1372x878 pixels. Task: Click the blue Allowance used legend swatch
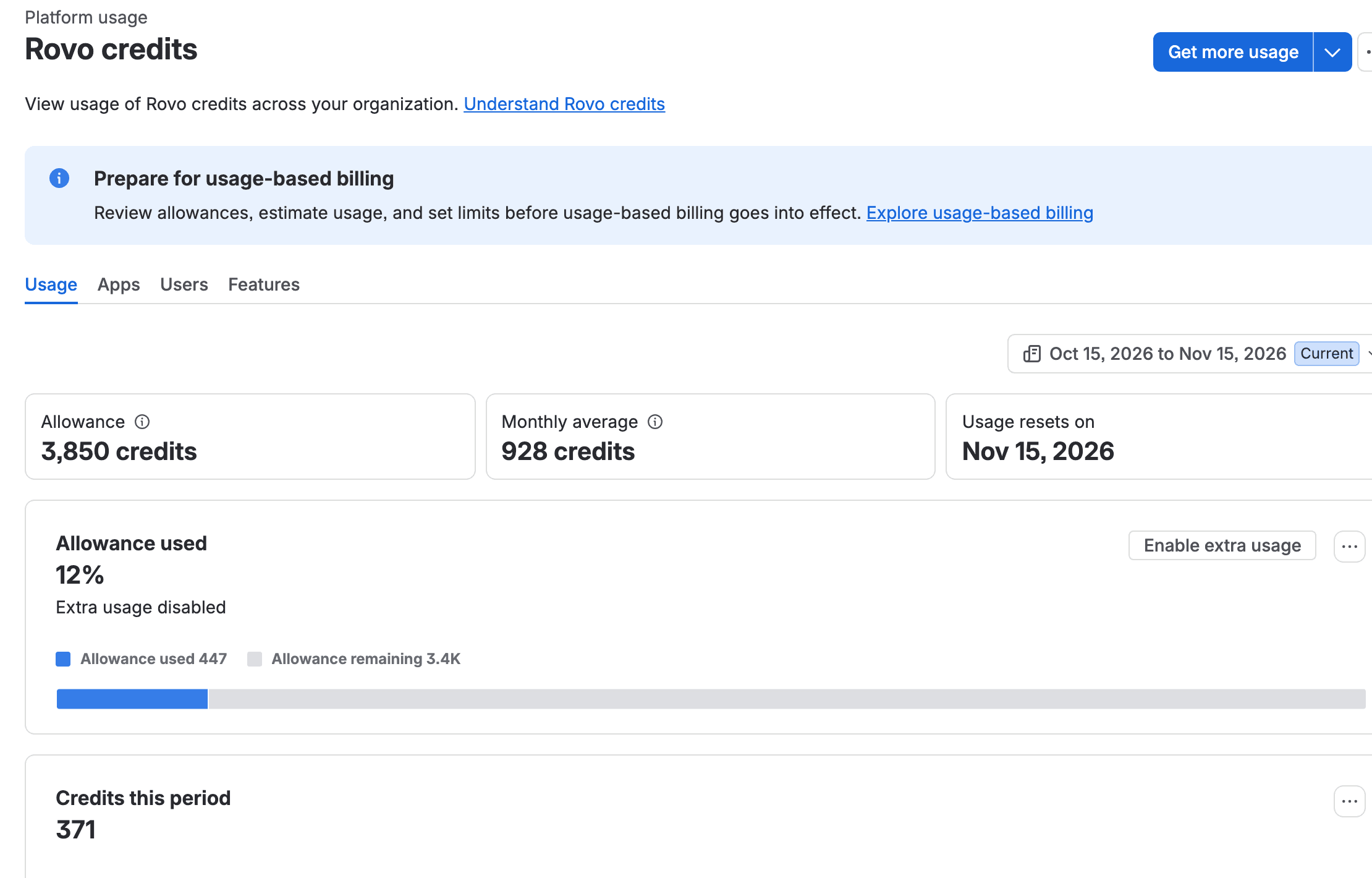tap(63, 659)
